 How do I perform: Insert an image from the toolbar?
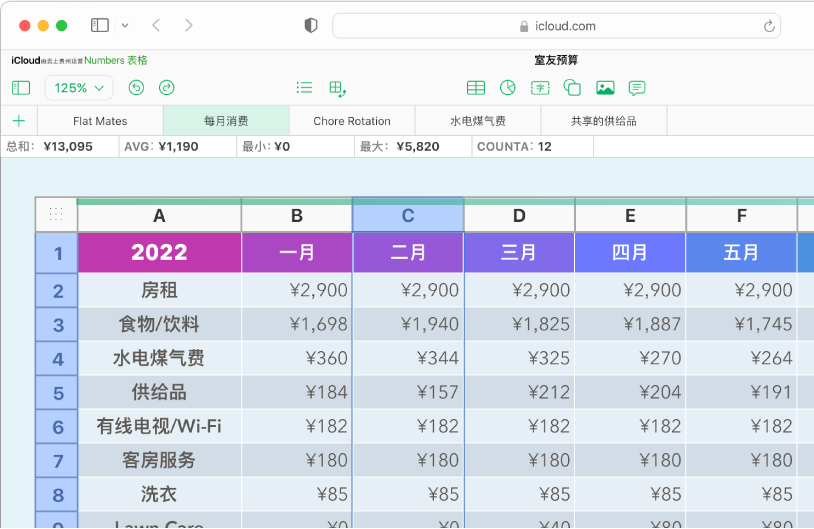tap(605, 88)
